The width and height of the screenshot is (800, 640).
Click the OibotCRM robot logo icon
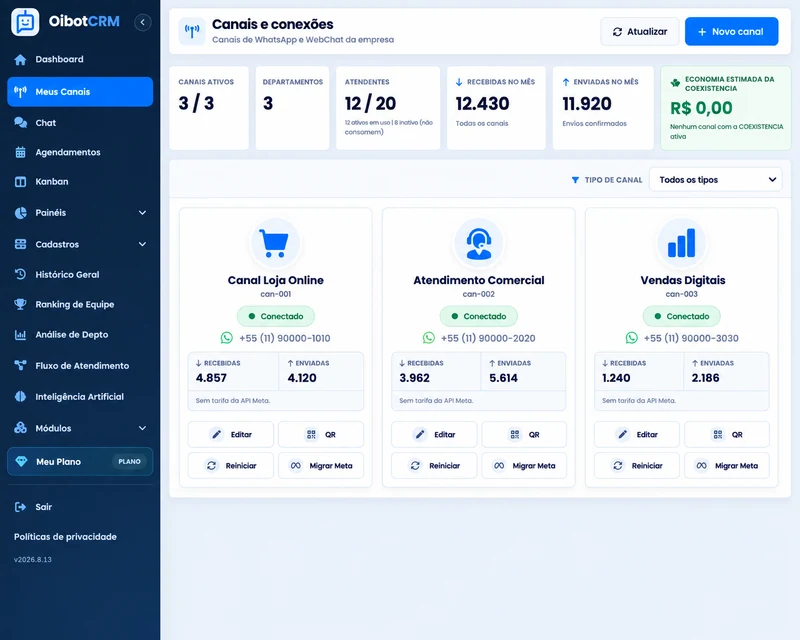tap(25, 22)
